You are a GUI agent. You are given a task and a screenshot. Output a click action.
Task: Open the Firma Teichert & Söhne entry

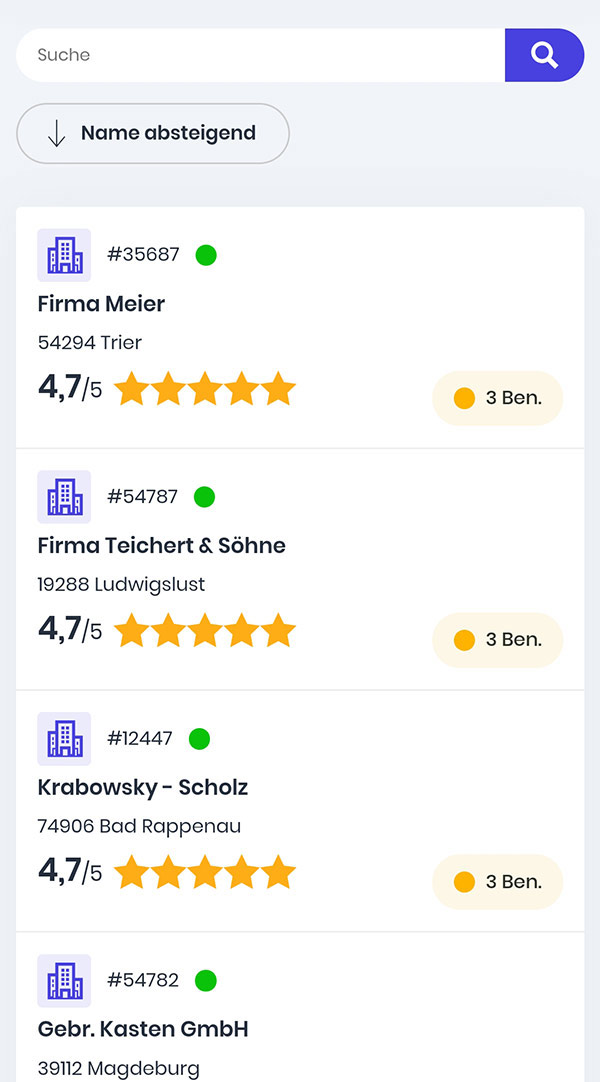161,545
